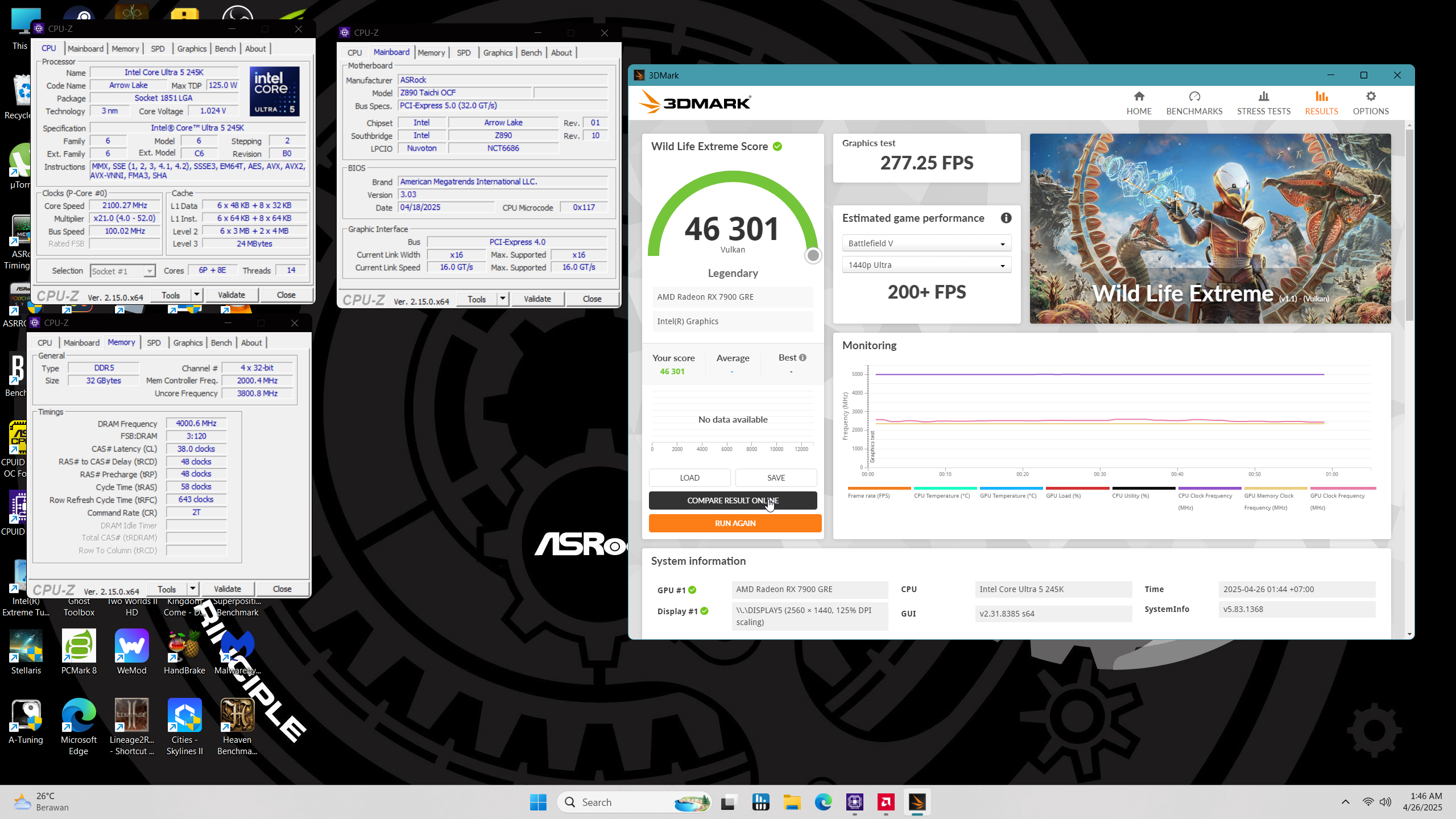Open the 3DMark icon on the taskbar
The width and height of the screenshot is (1456, 819).
917,803
